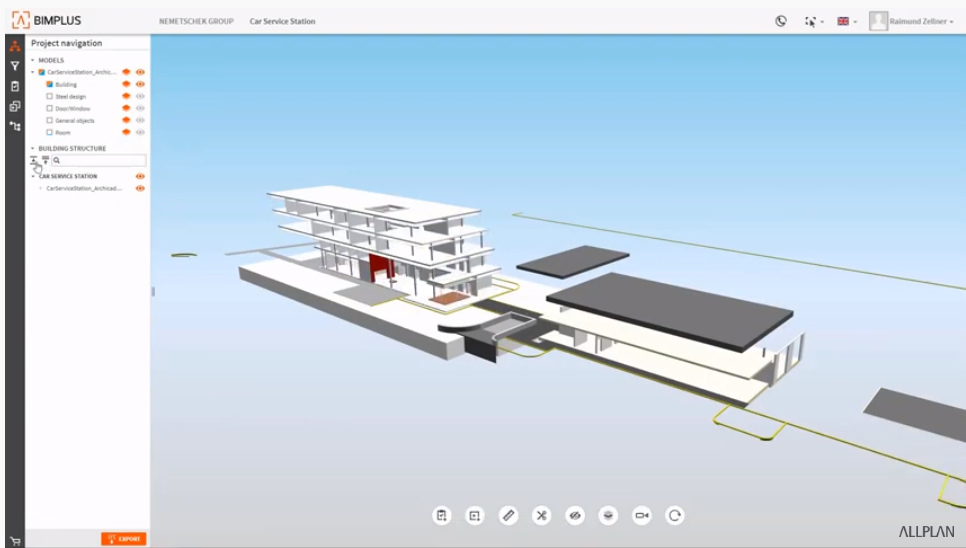
Task: Hide the Building layer using eye icon
Action: 140,84
